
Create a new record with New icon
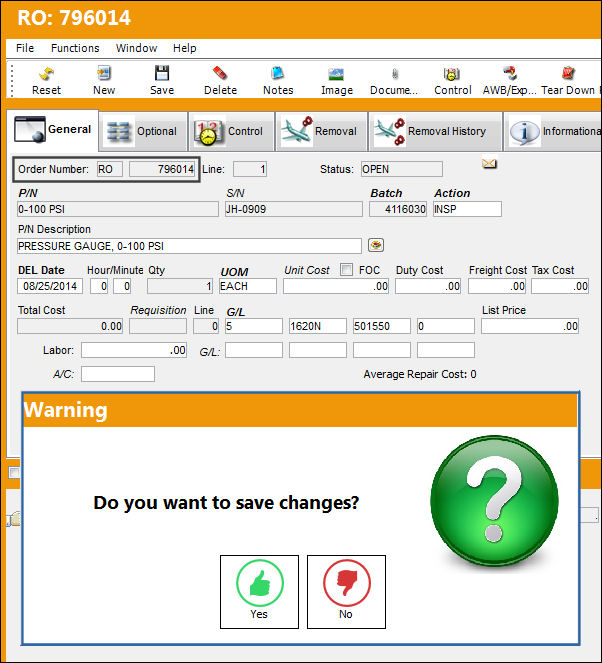pos(104,74)
